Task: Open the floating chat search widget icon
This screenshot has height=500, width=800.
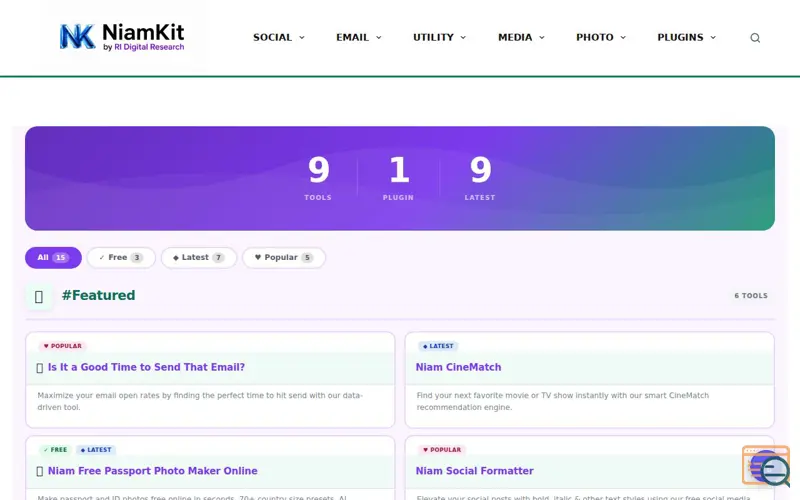Action: (x=766, y=466)
